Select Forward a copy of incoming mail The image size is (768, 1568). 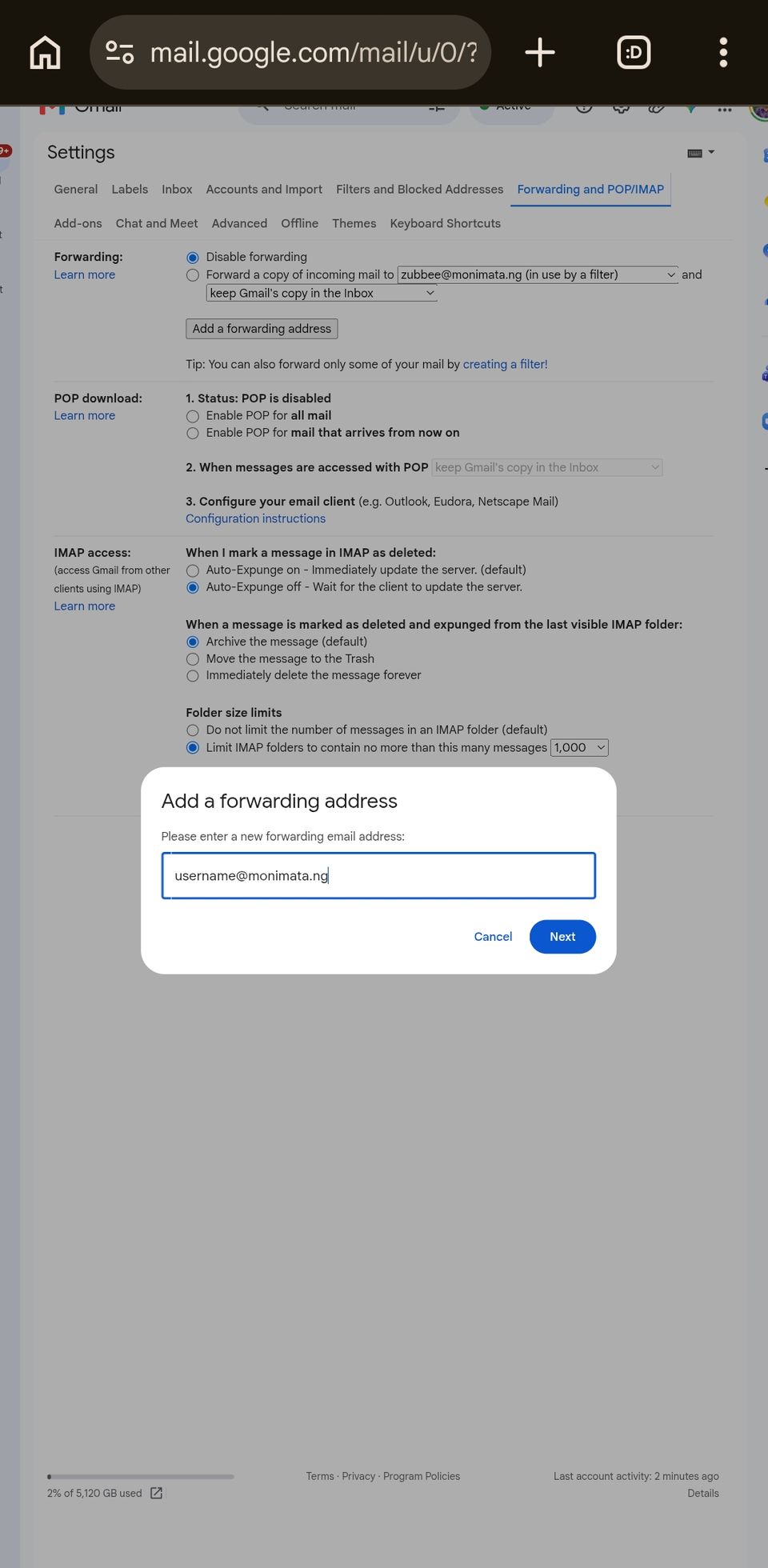[193, 275]
